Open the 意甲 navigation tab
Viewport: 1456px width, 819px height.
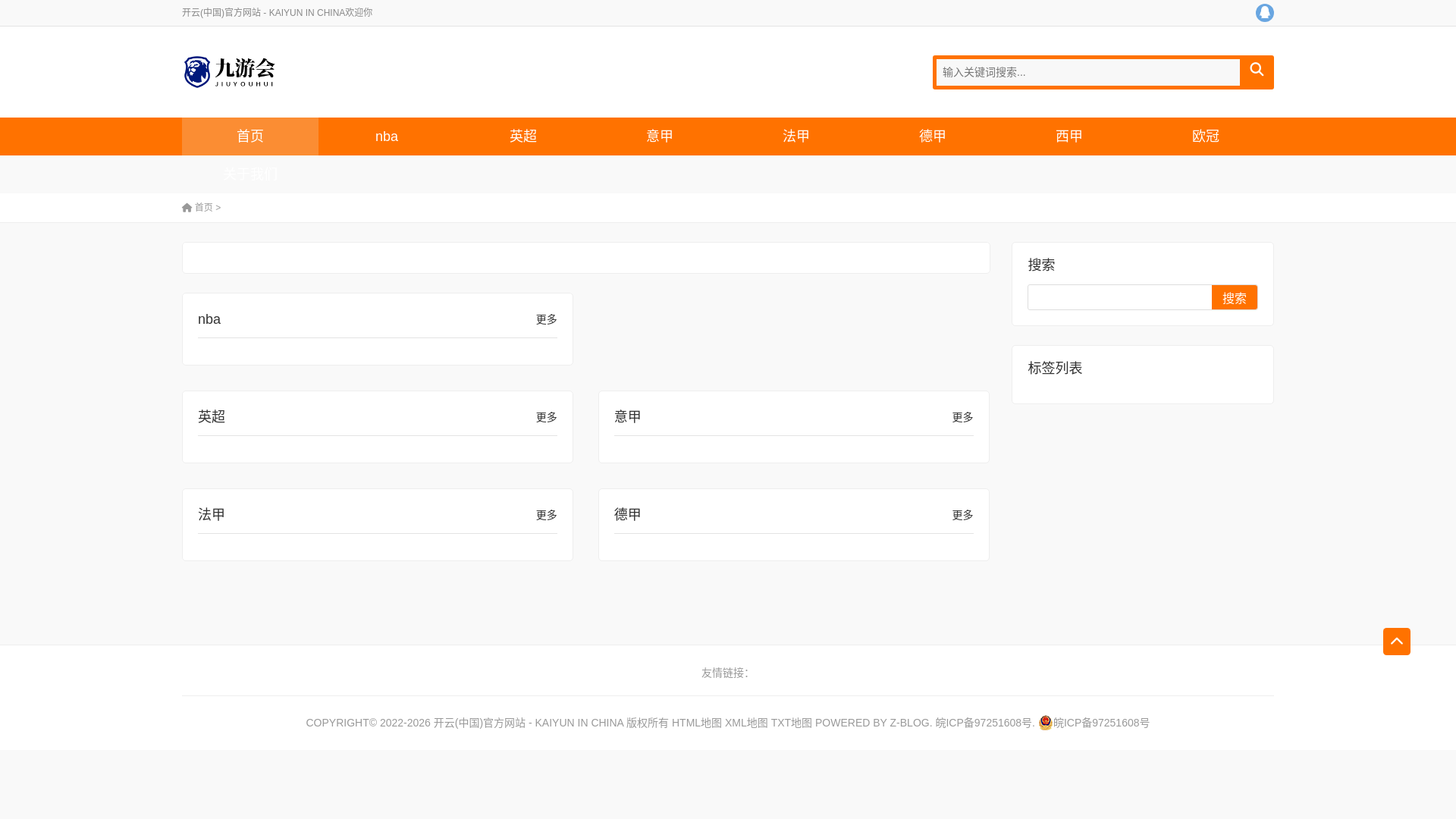coord(660,136)
